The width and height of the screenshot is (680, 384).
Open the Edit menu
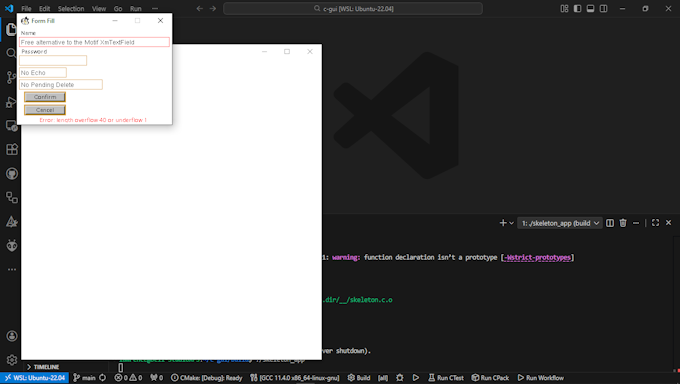(x=45, y=9)
